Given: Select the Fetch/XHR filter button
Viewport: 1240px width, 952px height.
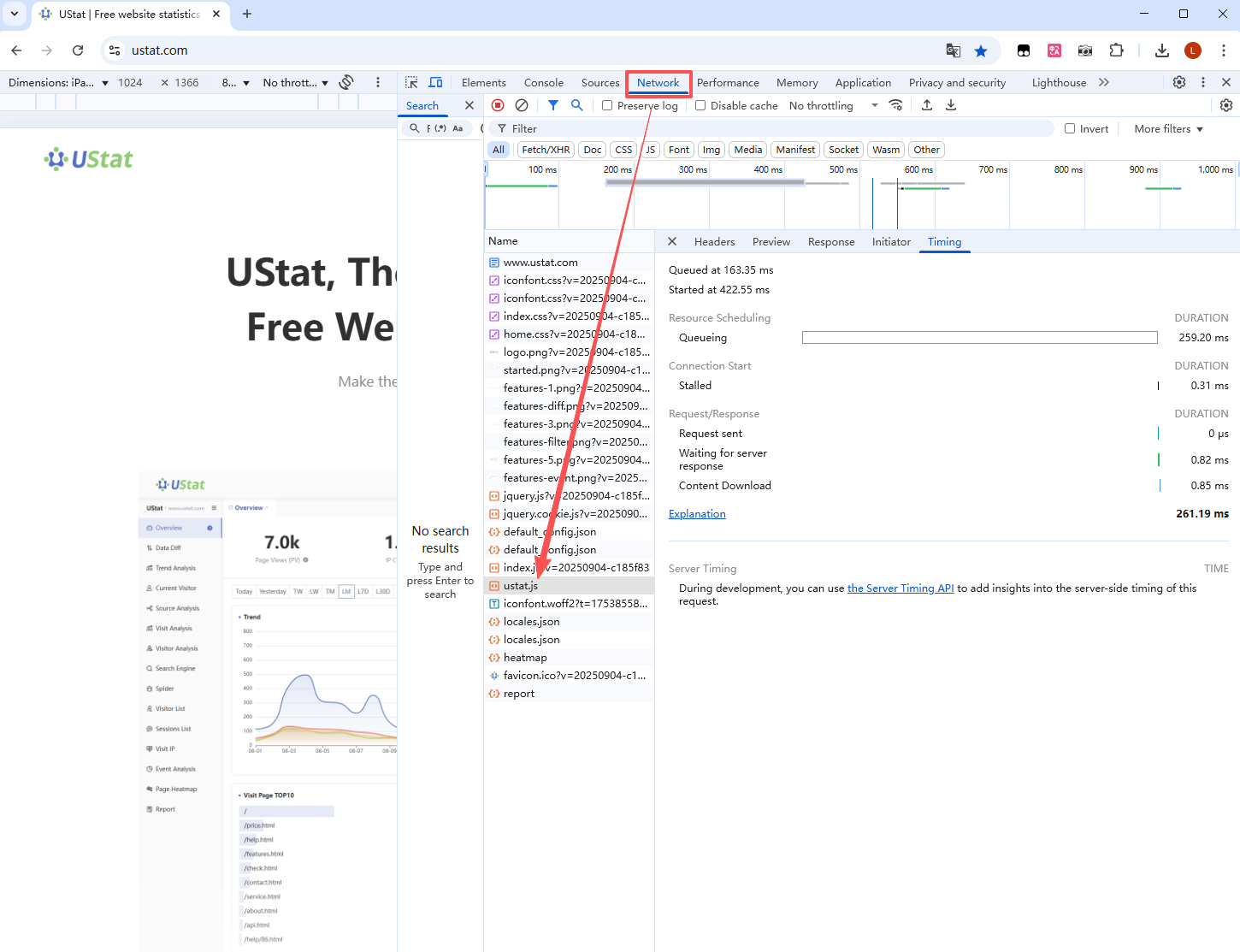Looking at the screenshot, I should pyautogui.click(x=546, y=150).
